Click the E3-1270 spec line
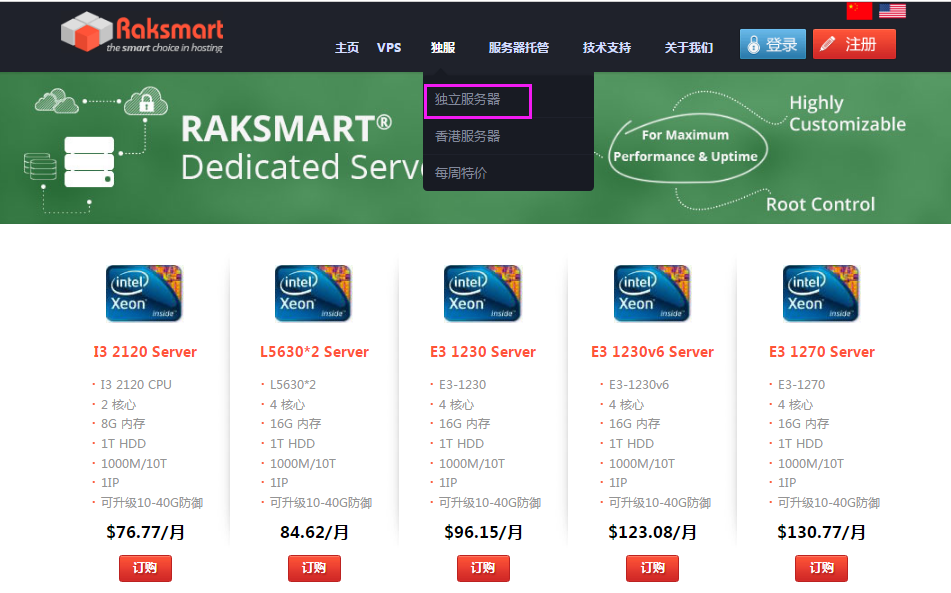The width and height of the screenshot is (951, 593). [x=801, y=384]
